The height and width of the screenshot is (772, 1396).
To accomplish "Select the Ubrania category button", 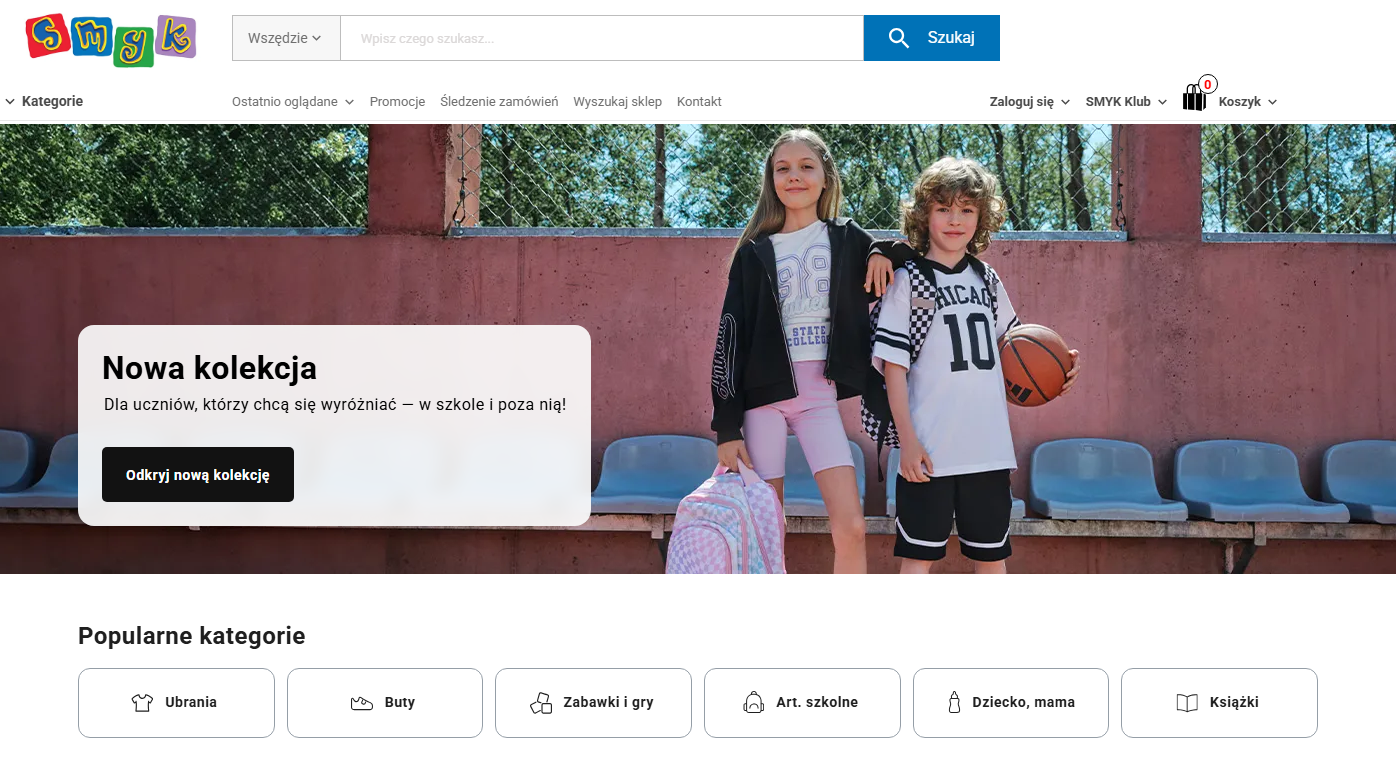I will (x=176, y=703).
